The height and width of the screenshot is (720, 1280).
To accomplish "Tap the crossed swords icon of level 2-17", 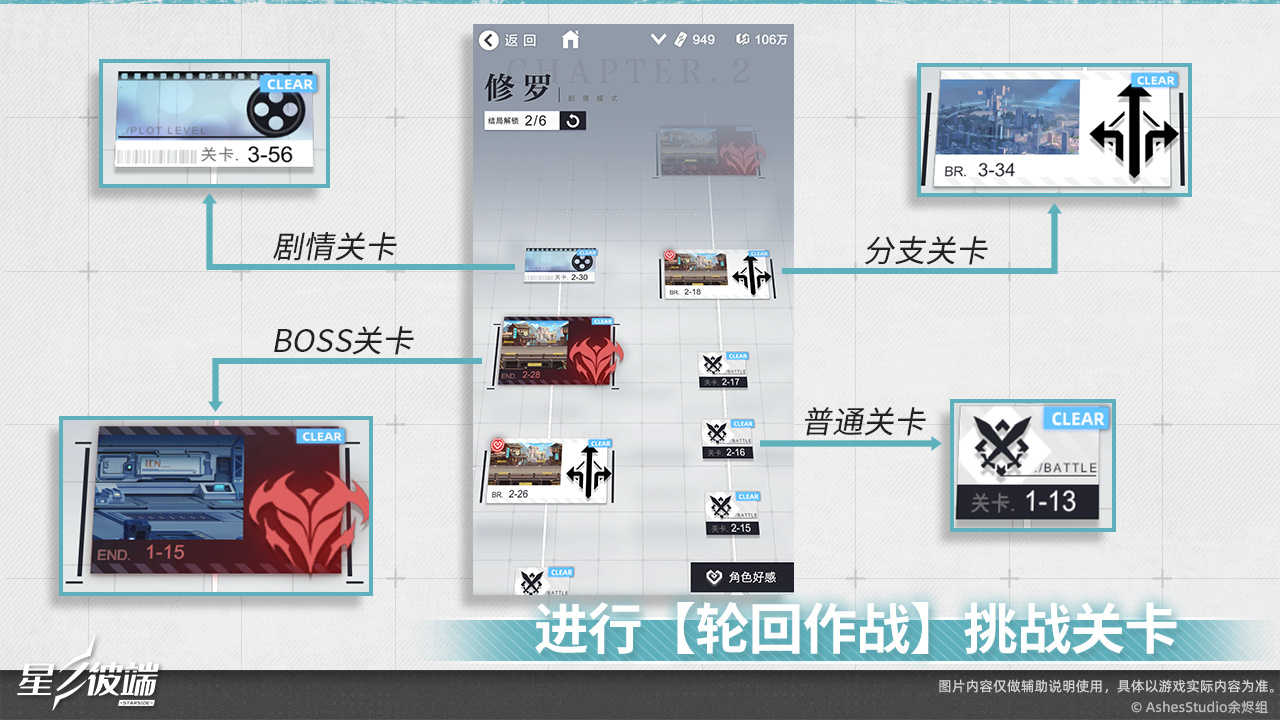I will click(x=714, y=364).
